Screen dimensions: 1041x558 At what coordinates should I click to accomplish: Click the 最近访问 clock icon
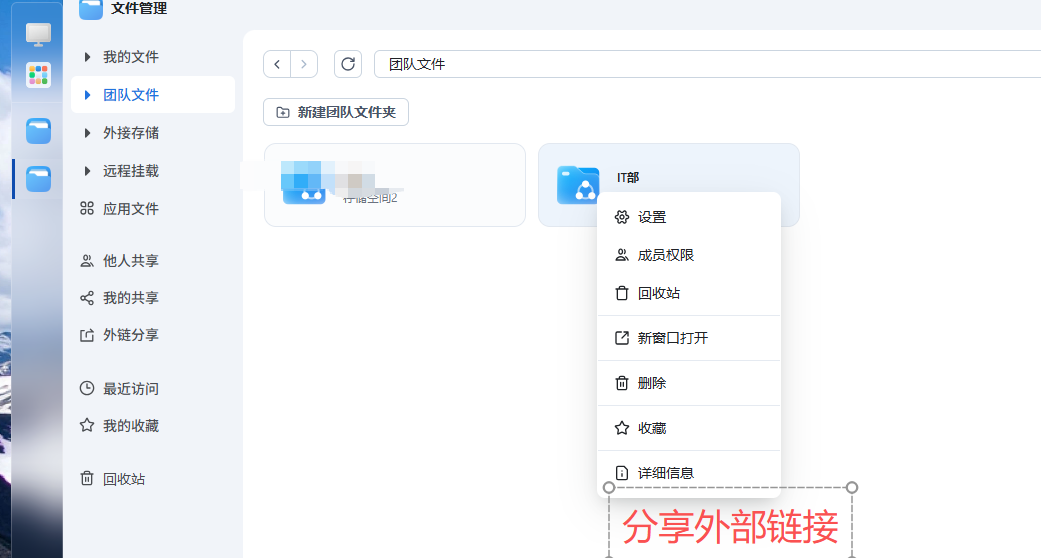click(x=87, y=388)
